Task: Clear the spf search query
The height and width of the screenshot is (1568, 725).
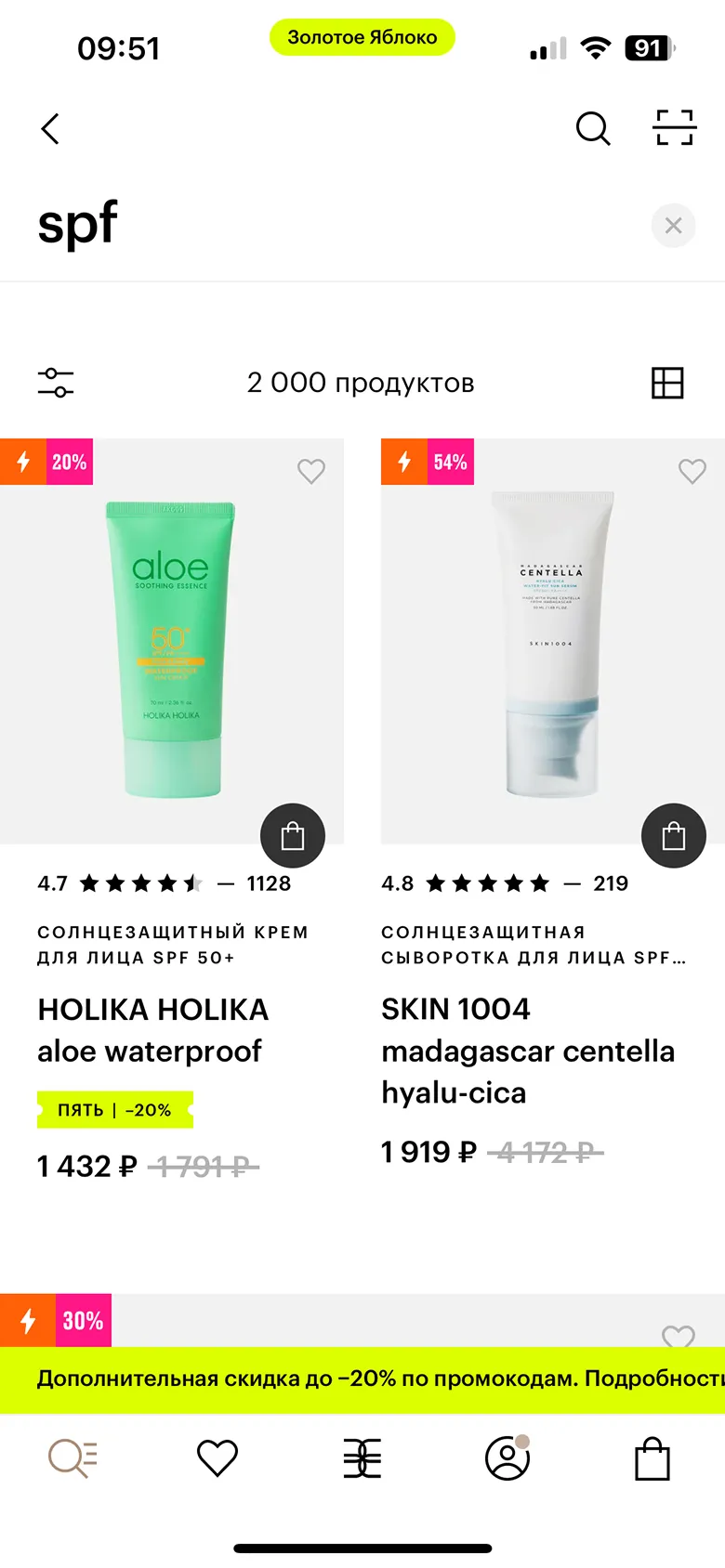Action: coord(674,225)
